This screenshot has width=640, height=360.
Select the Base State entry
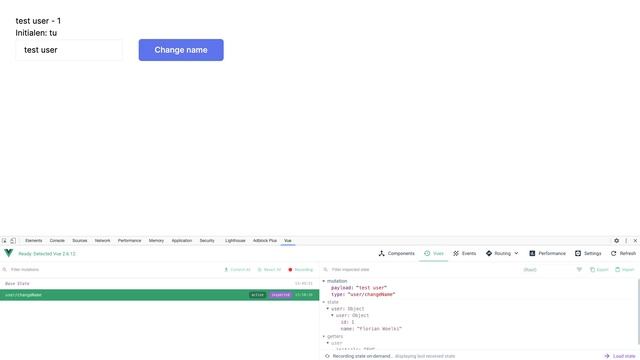159,284
